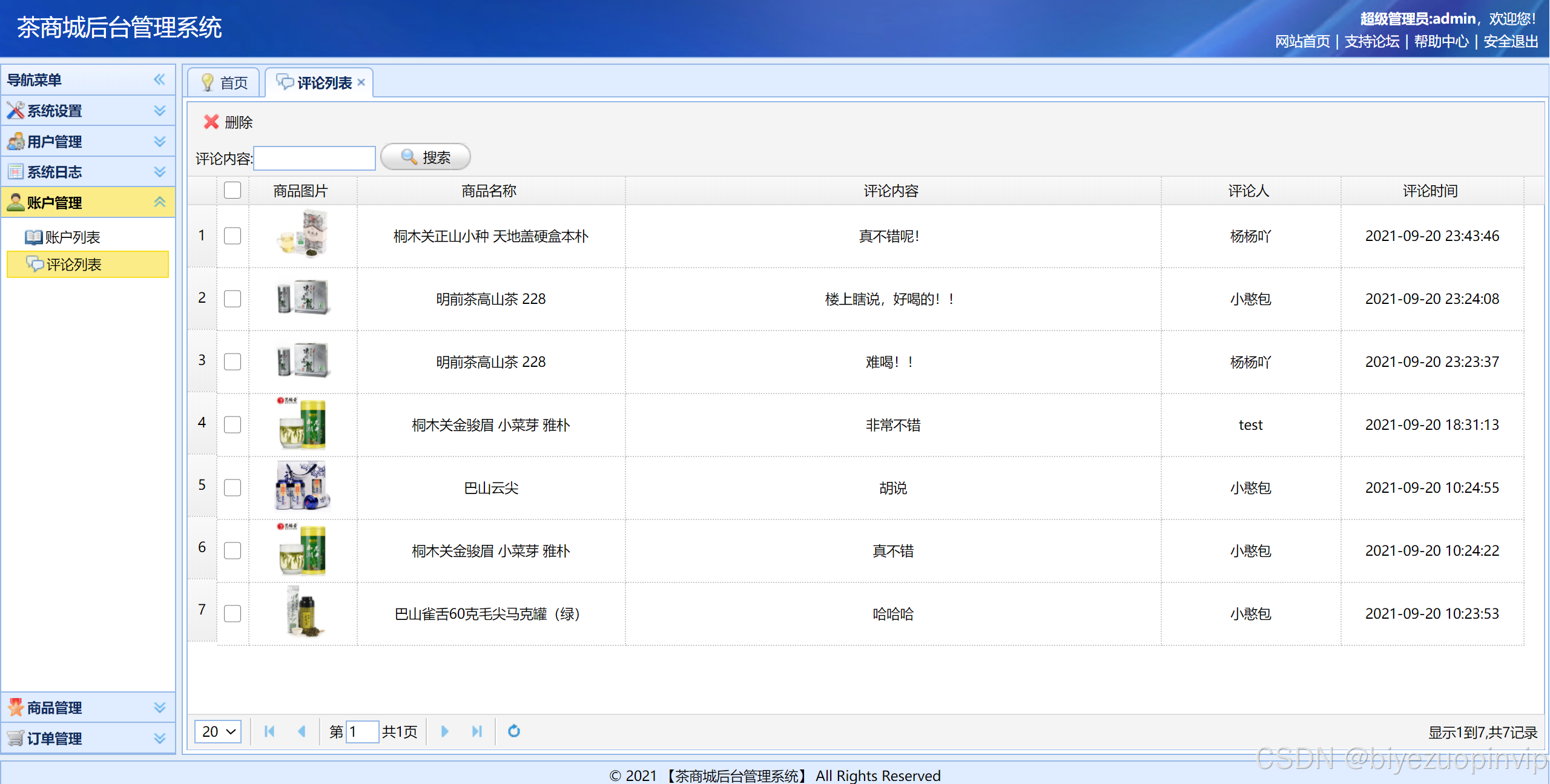Click the 搜索 button
The image size is (1550, 784).
(x=426, y=157)
